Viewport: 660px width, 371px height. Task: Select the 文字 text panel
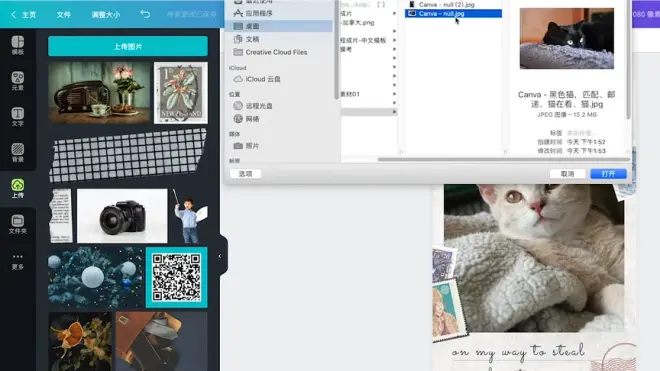[18, 117]
